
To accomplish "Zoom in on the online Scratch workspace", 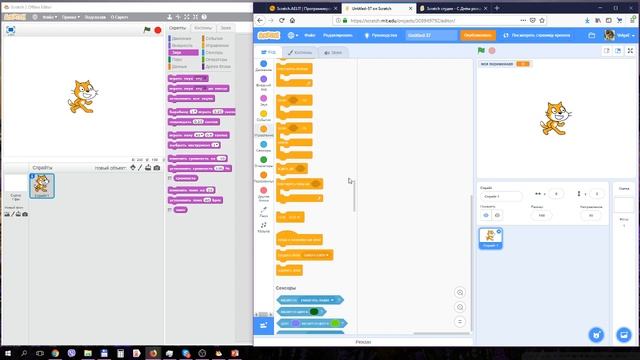I will click(x=460, y=293).
